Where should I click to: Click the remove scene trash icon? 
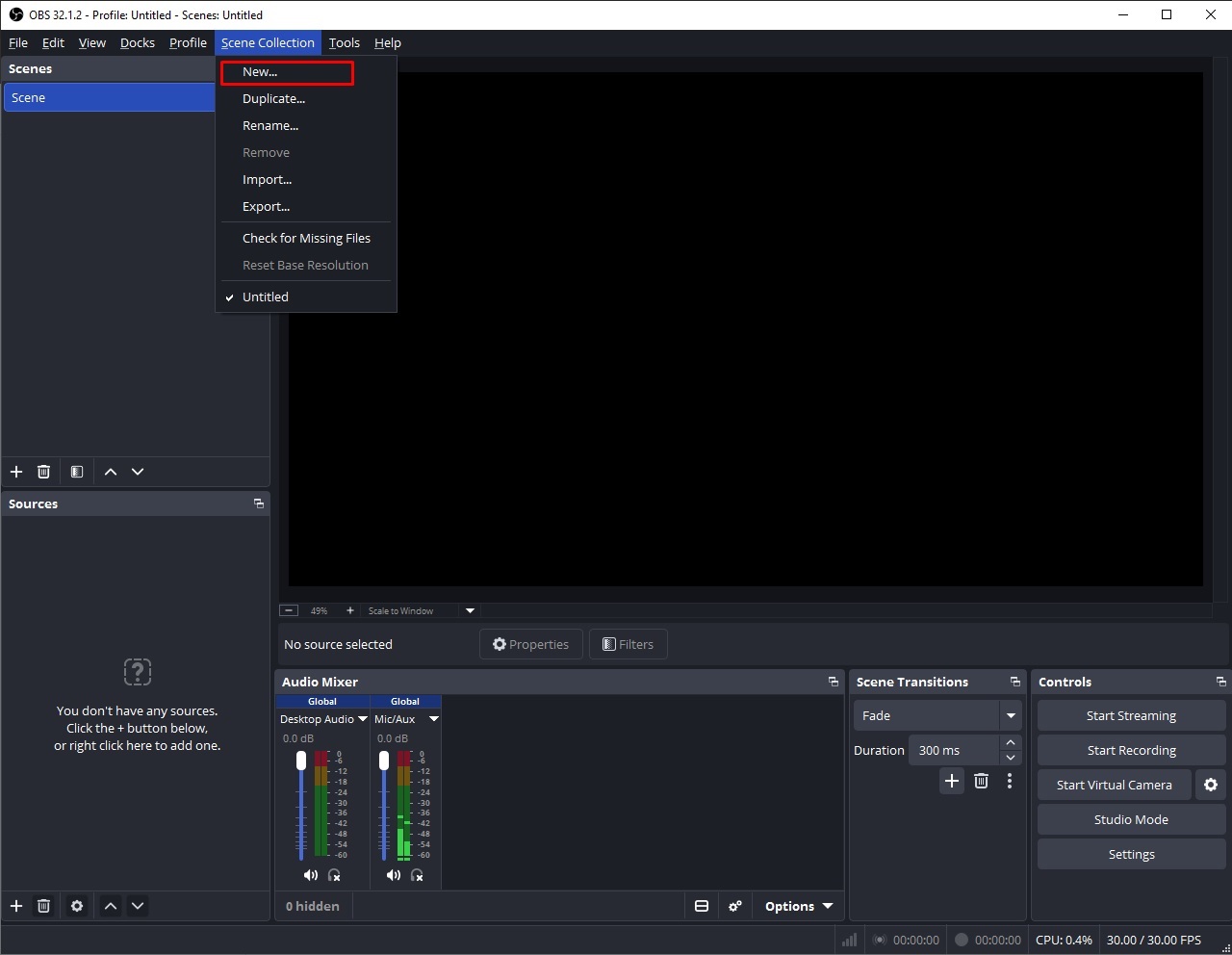(x=43, y=472)
